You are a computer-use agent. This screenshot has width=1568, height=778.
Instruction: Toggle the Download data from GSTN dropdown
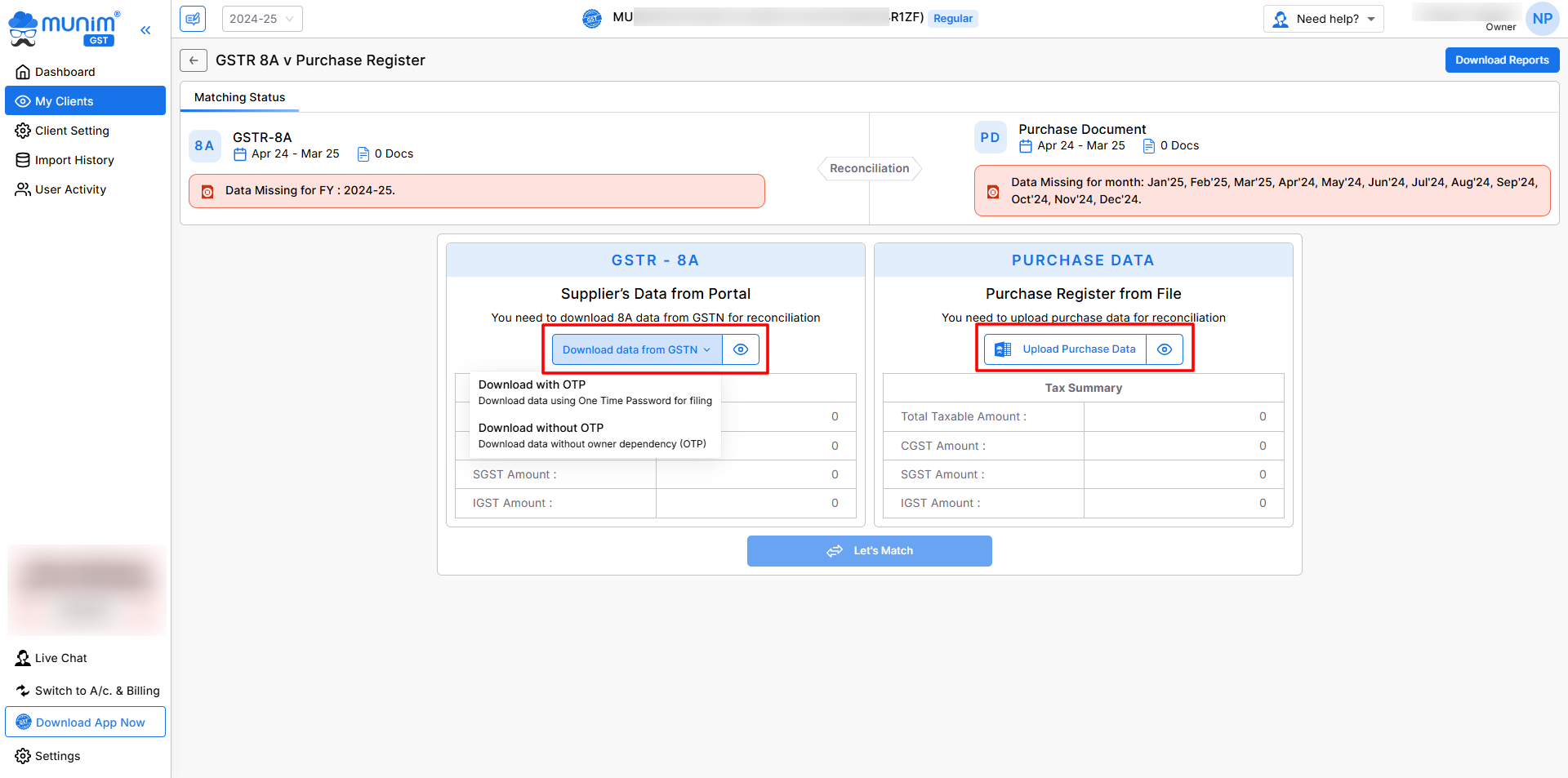(637, 349)
